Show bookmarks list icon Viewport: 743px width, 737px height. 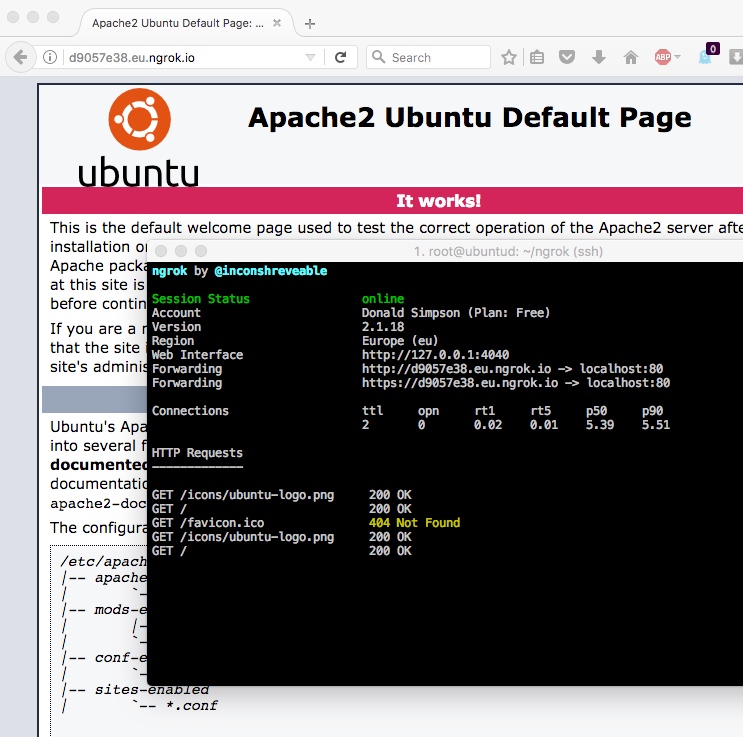click(x=537, y=58)
